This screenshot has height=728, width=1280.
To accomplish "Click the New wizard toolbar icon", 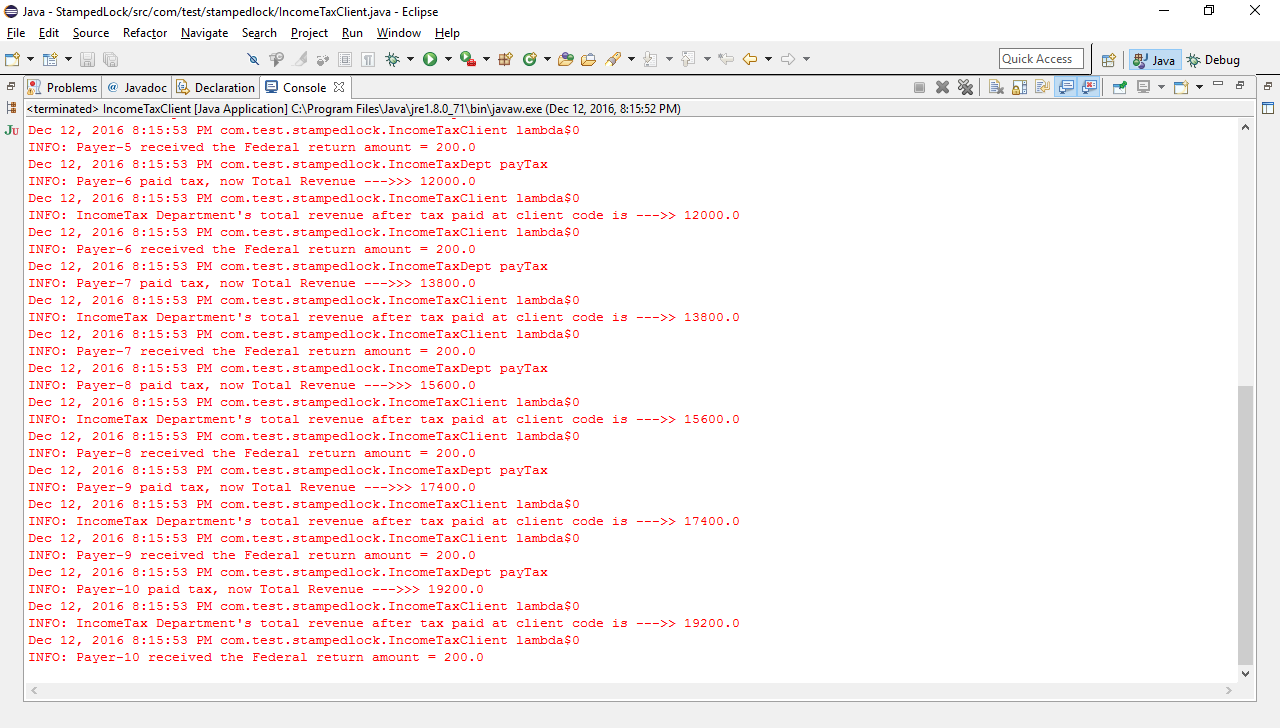I will (x=13, y=60).
